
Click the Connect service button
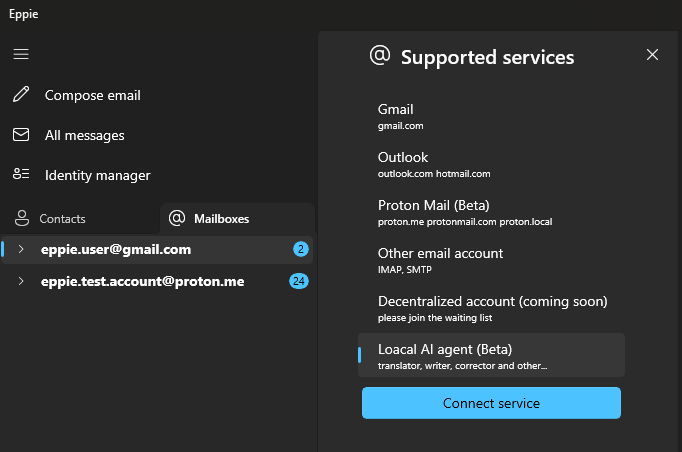point(491,403)
